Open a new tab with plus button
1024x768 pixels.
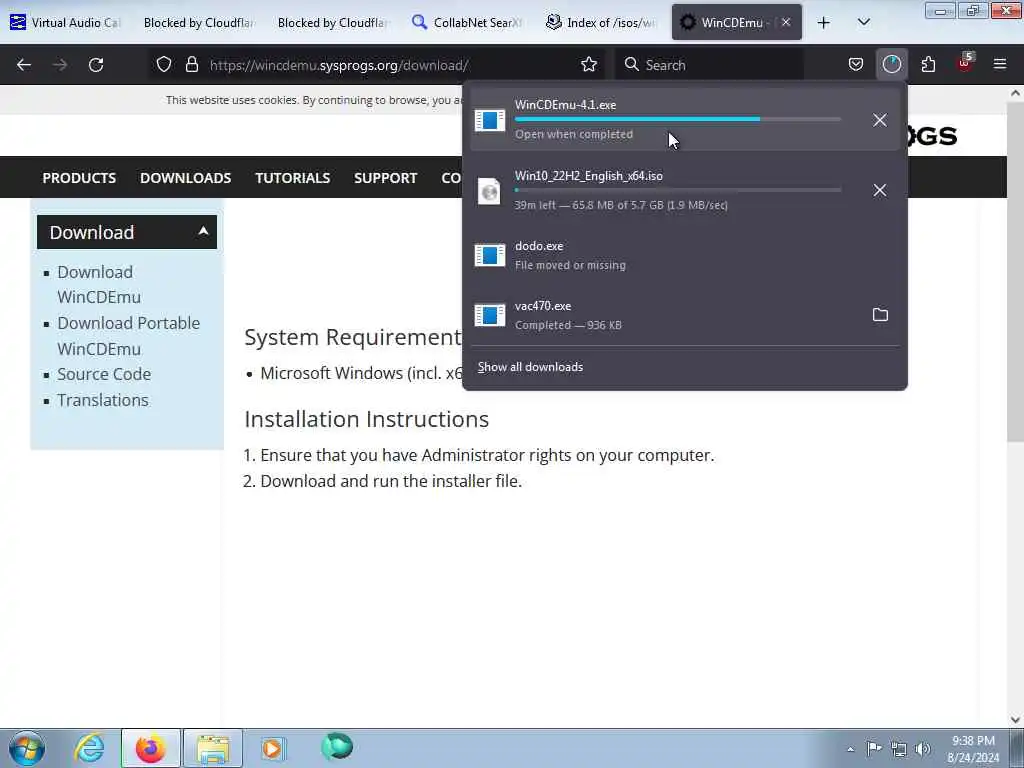coord(824,23)
